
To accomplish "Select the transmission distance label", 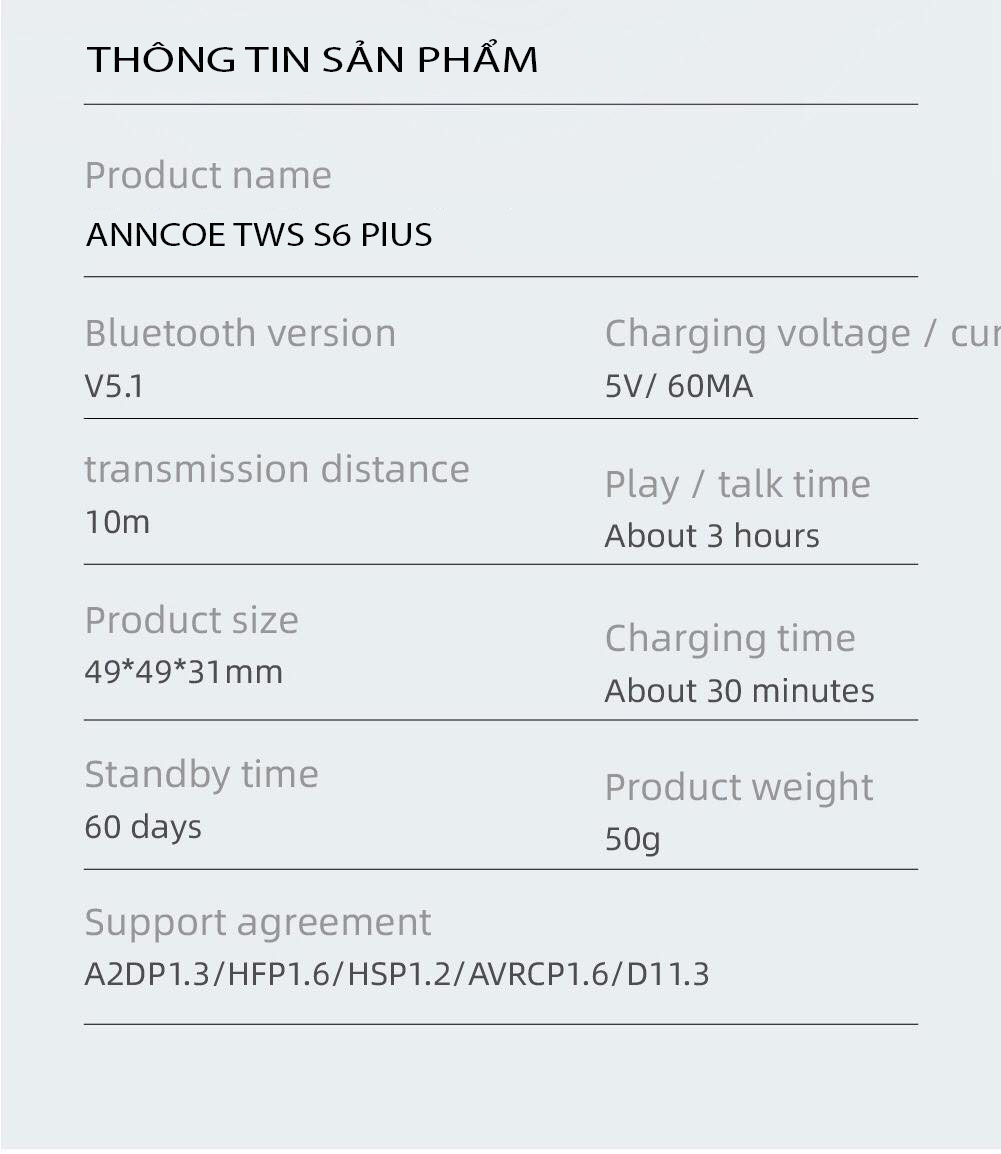I will point(277,469).
